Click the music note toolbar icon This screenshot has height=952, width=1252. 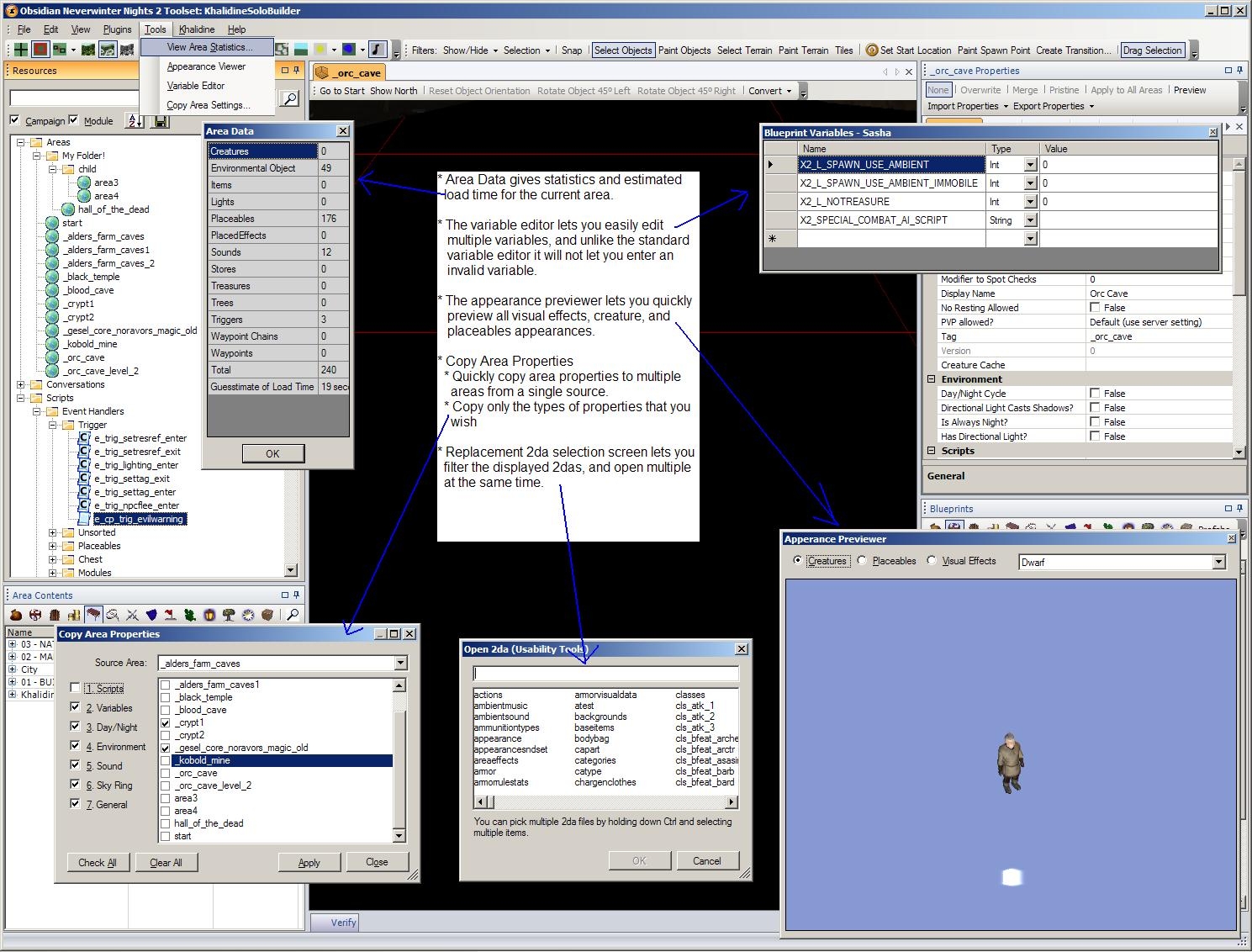pyautogui.click(x=378, y=50)
